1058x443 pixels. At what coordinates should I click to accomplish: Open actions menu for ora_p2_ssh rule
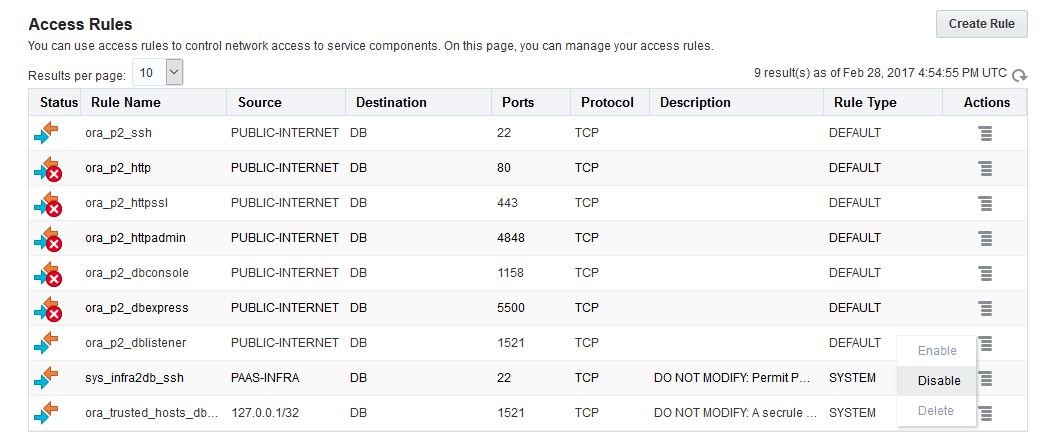[x=985, y=133]
